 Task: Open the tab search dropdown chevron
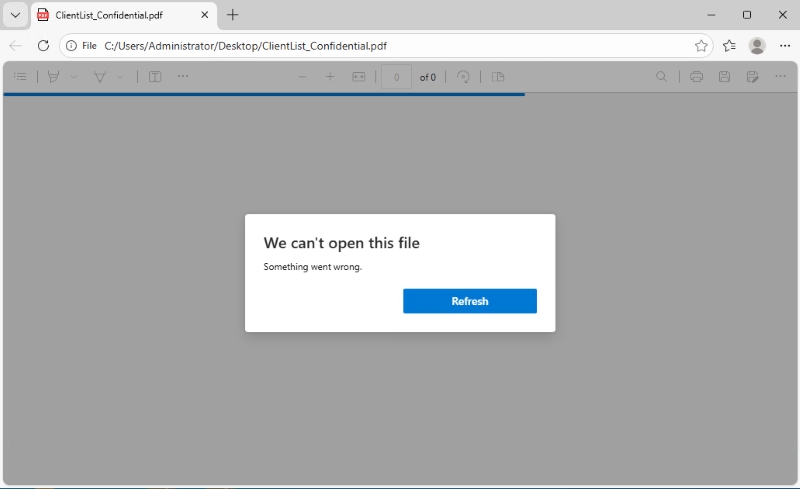coord(15,15)
